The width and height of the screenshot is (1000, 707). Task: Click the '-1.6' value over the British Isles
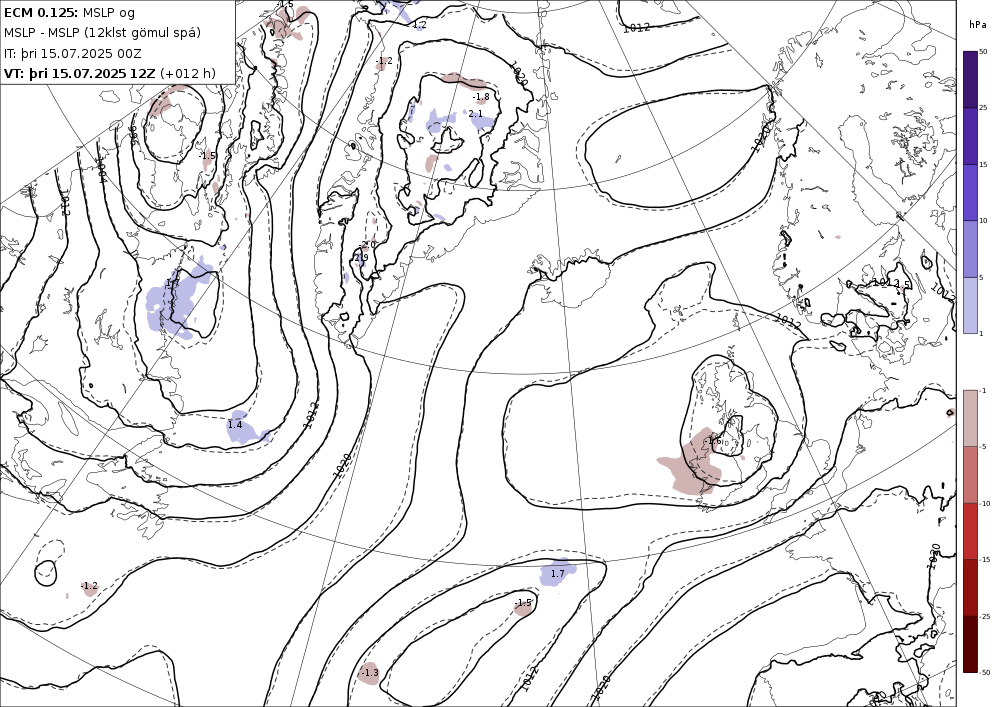[712, 441]
